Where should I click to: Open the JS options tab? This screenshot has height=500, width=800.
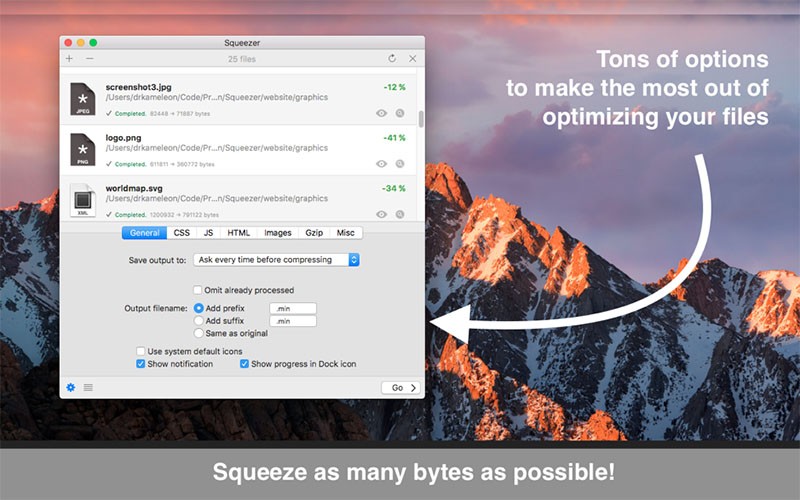point(208,233)
